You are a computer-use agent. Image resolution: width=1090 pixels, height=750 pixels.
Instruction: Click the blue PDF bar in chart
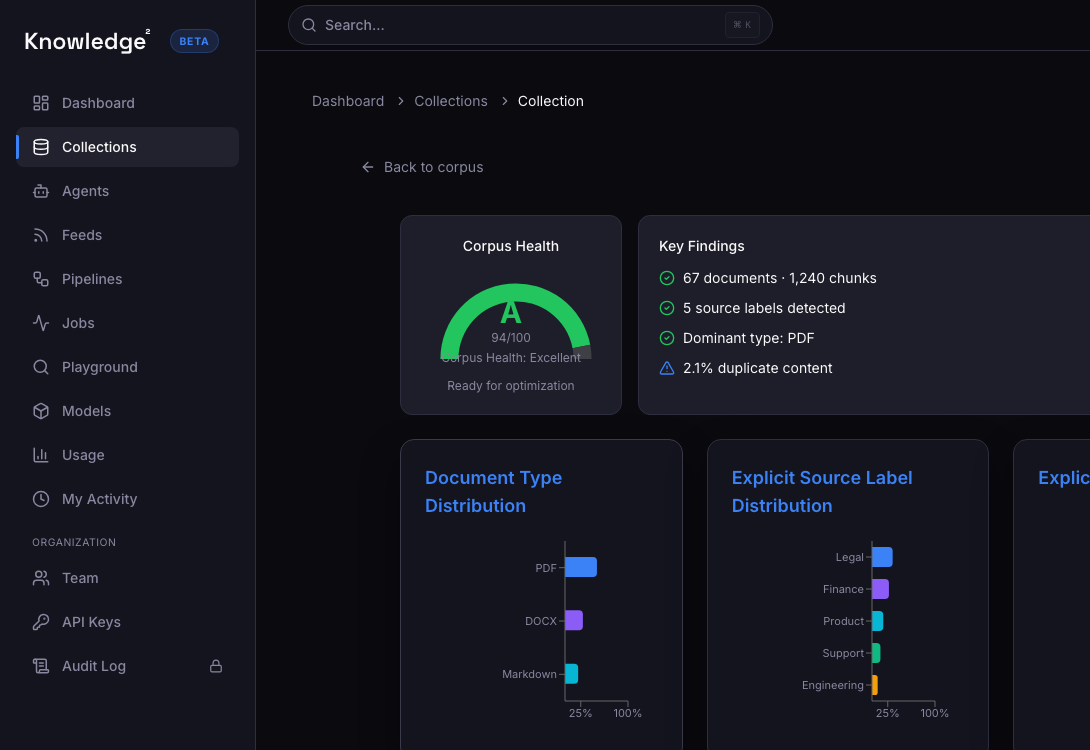pyautogui.click(x=580, y=567)
